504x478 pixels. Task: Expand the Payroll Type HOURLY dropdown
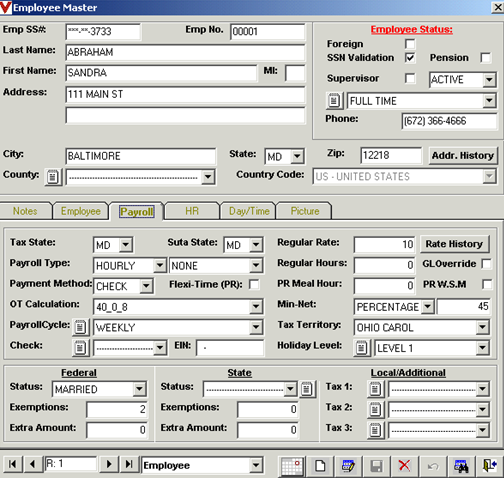point(160,266)
